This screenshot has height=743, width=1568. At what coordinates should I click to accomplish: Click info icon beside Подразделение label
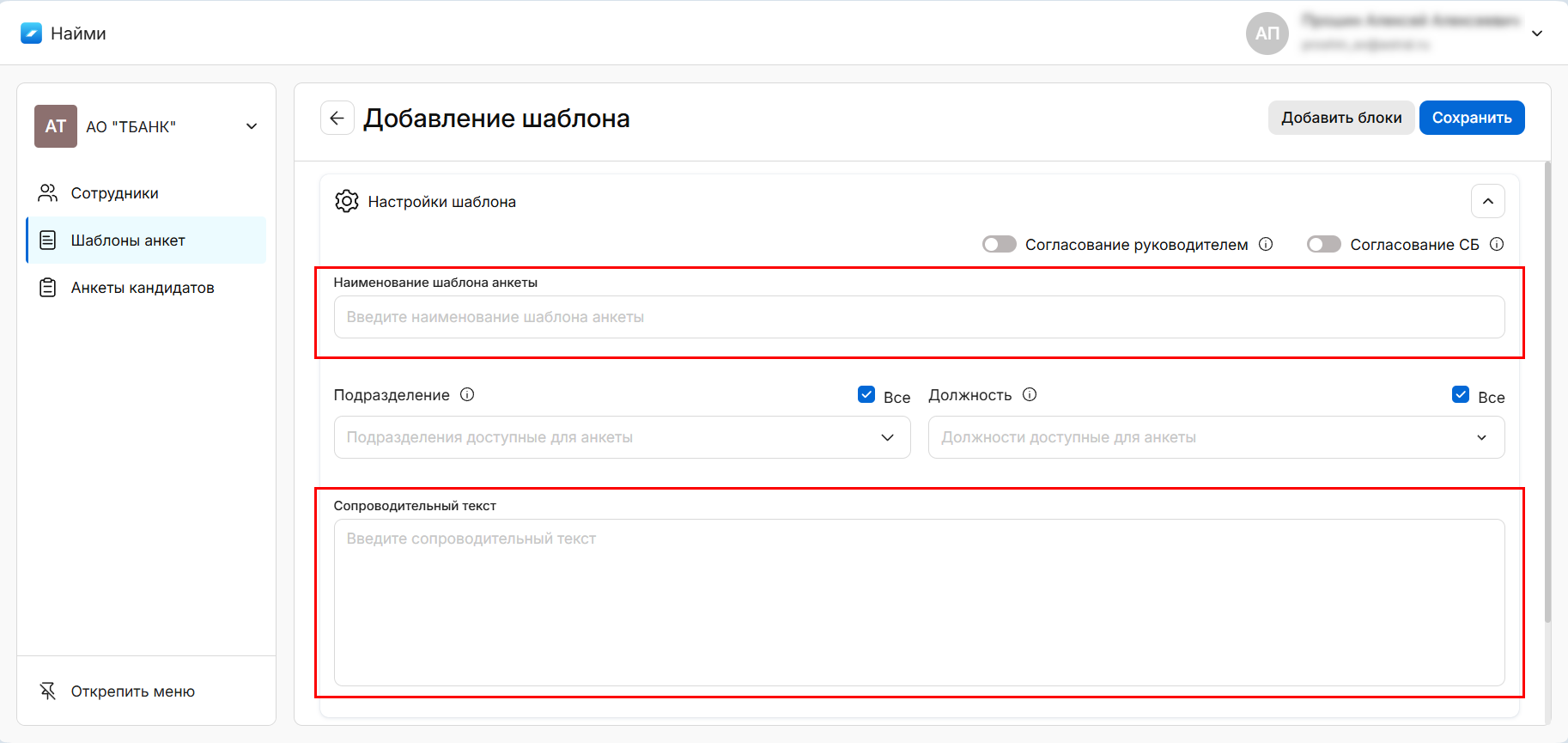[467, 394]
